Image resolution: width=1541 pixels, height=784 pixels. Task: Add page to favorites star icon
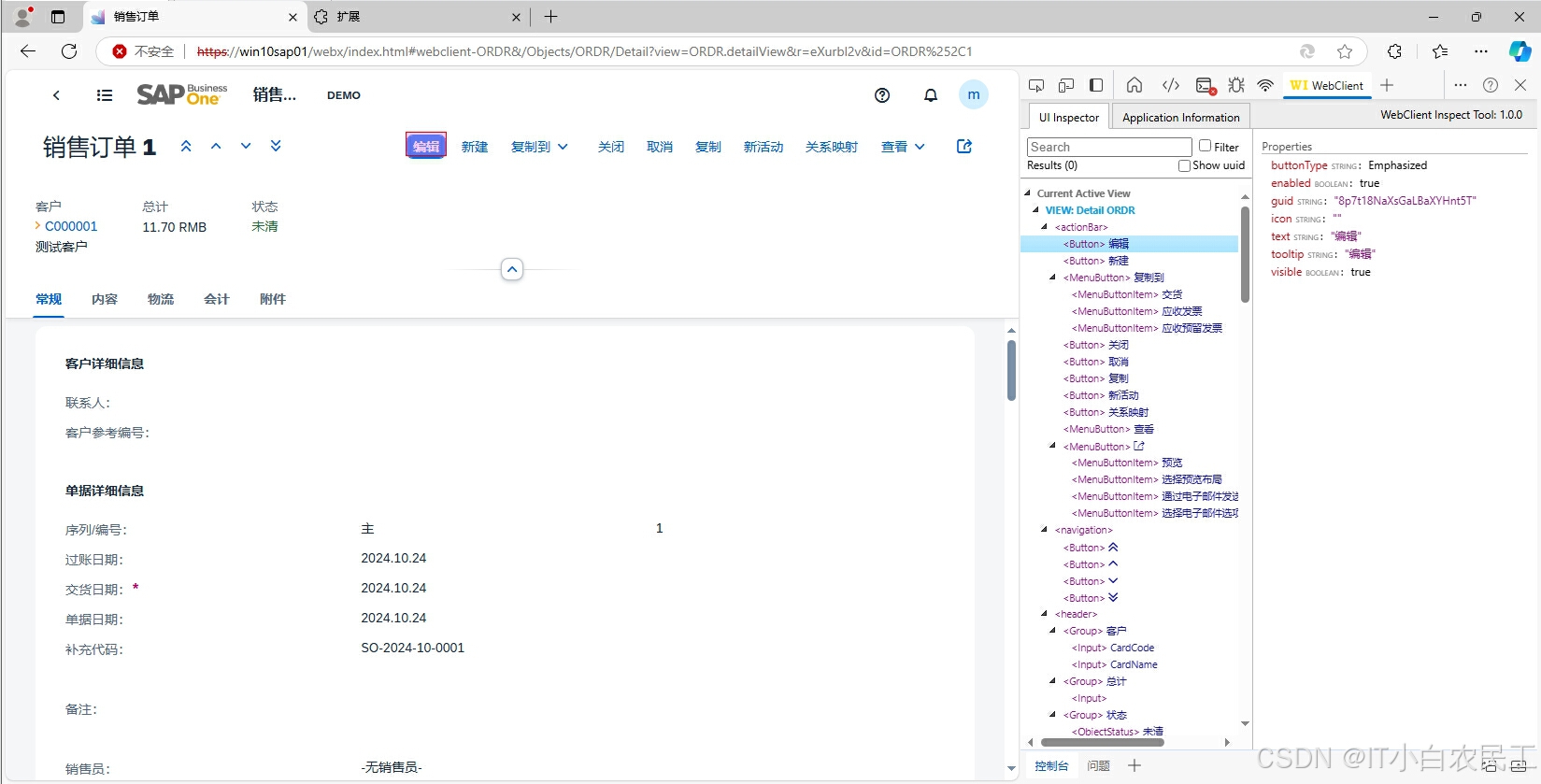[1345, 51]
